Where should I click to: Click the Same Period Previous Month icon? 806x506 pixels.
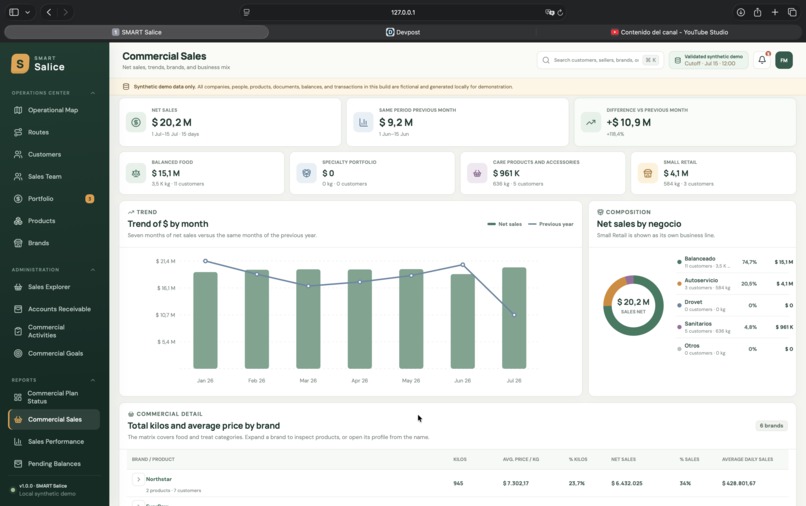[363, 122]
